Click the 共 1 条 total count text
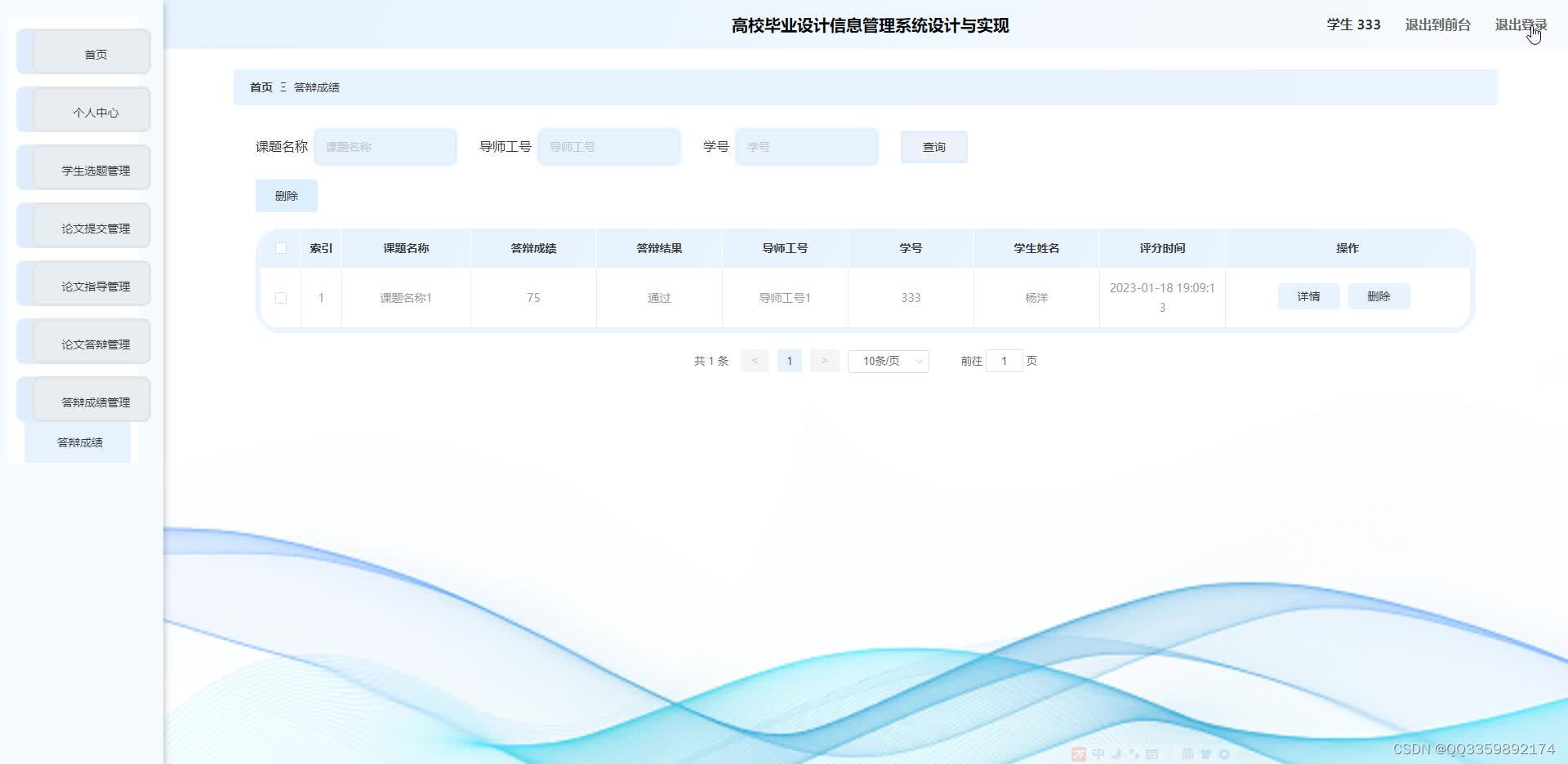Screen dimensions: 1568x764 coord(710,361)
